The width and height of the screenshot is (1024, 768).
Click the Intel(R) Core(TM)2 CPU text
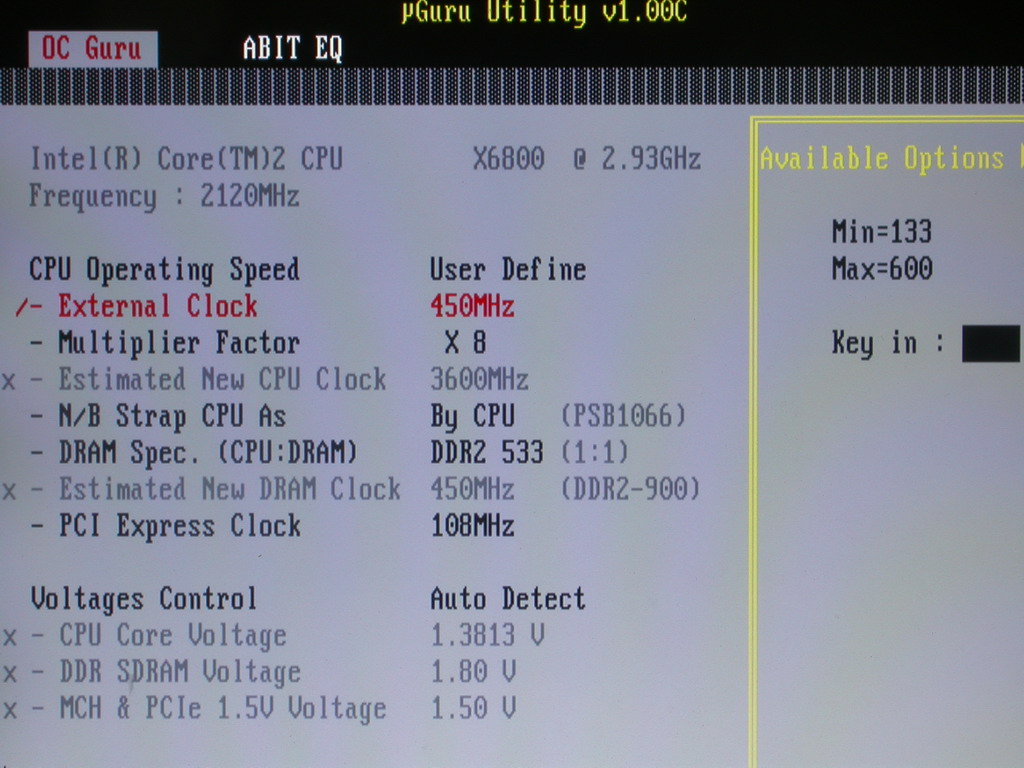click(186, 159)
